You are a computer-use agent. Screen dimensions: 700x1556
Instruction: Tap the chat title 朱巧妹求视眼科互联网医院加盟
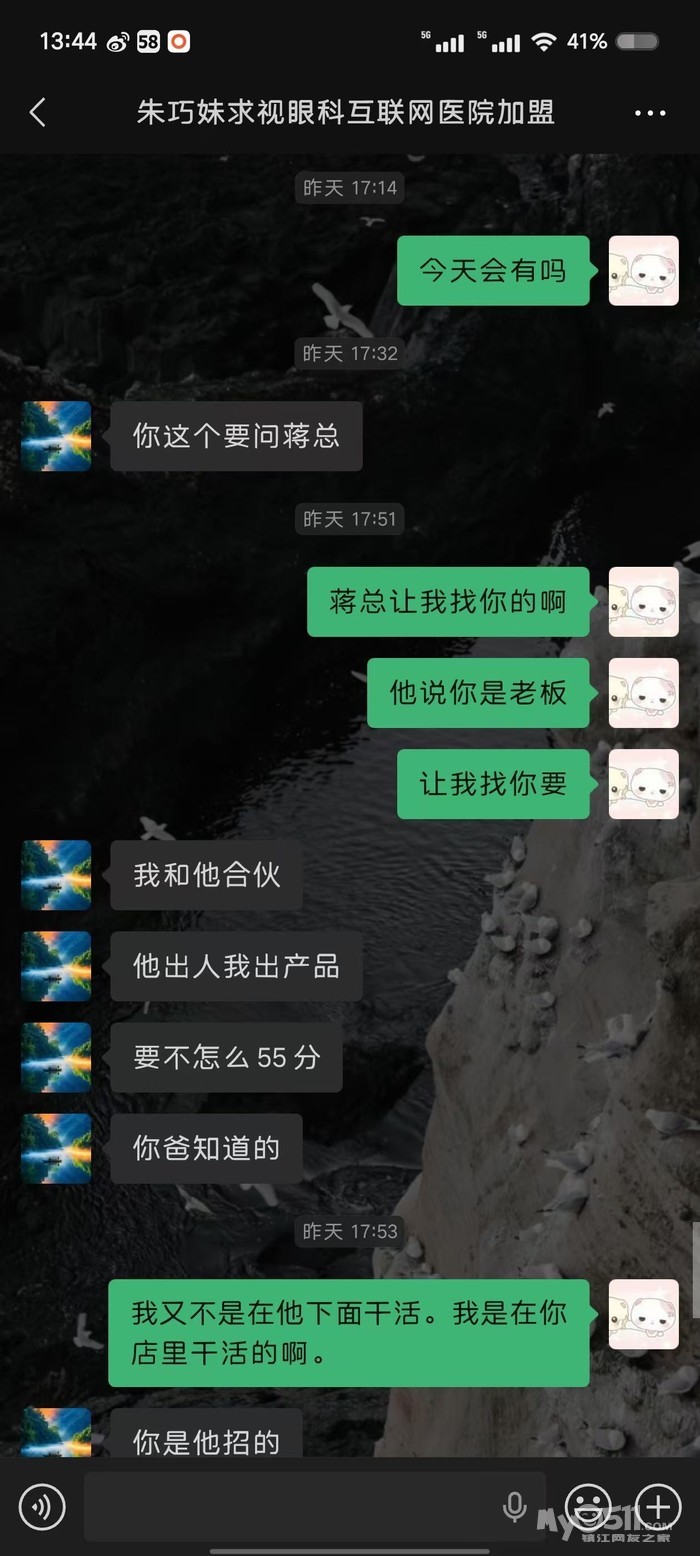click(x=346, y=113)
